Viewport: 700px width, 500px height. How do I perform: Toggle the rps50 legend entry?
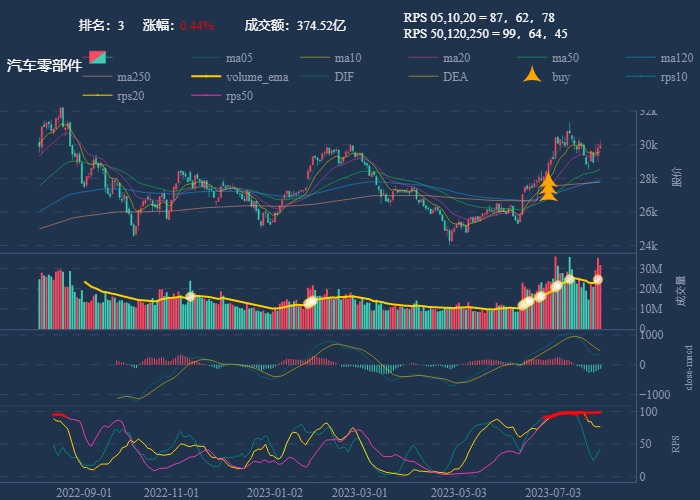coord(222,96)
